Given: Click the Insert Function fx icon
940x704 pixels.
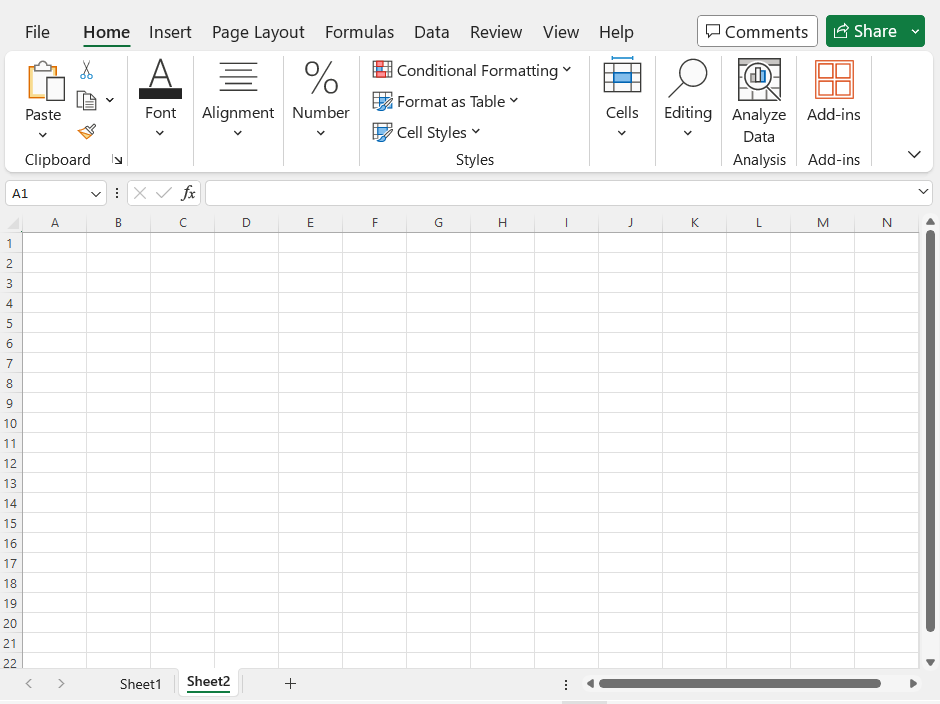Looking at the screenshot, I should 189,192.
